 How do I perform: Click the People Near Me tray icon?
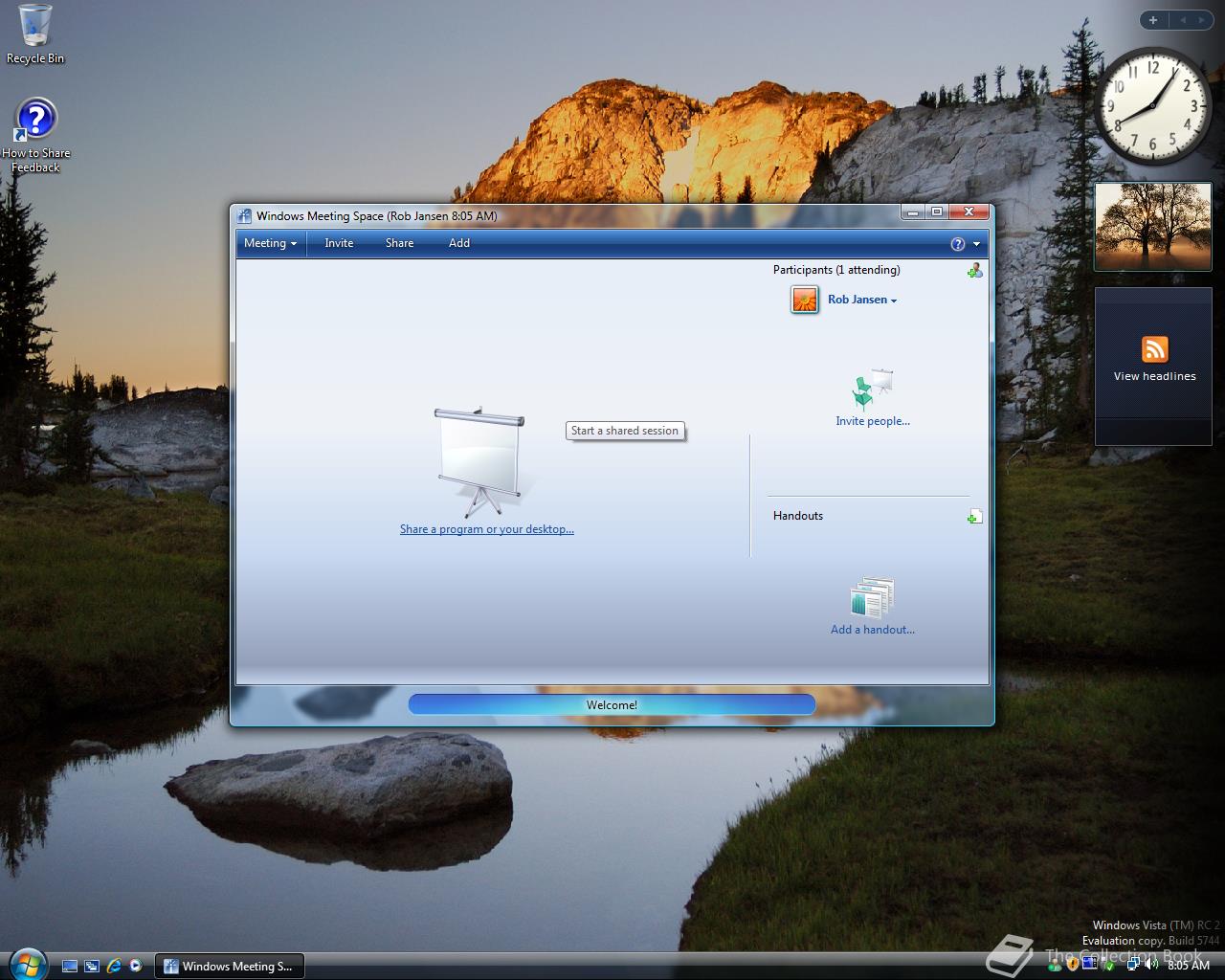pos(1055,966)
